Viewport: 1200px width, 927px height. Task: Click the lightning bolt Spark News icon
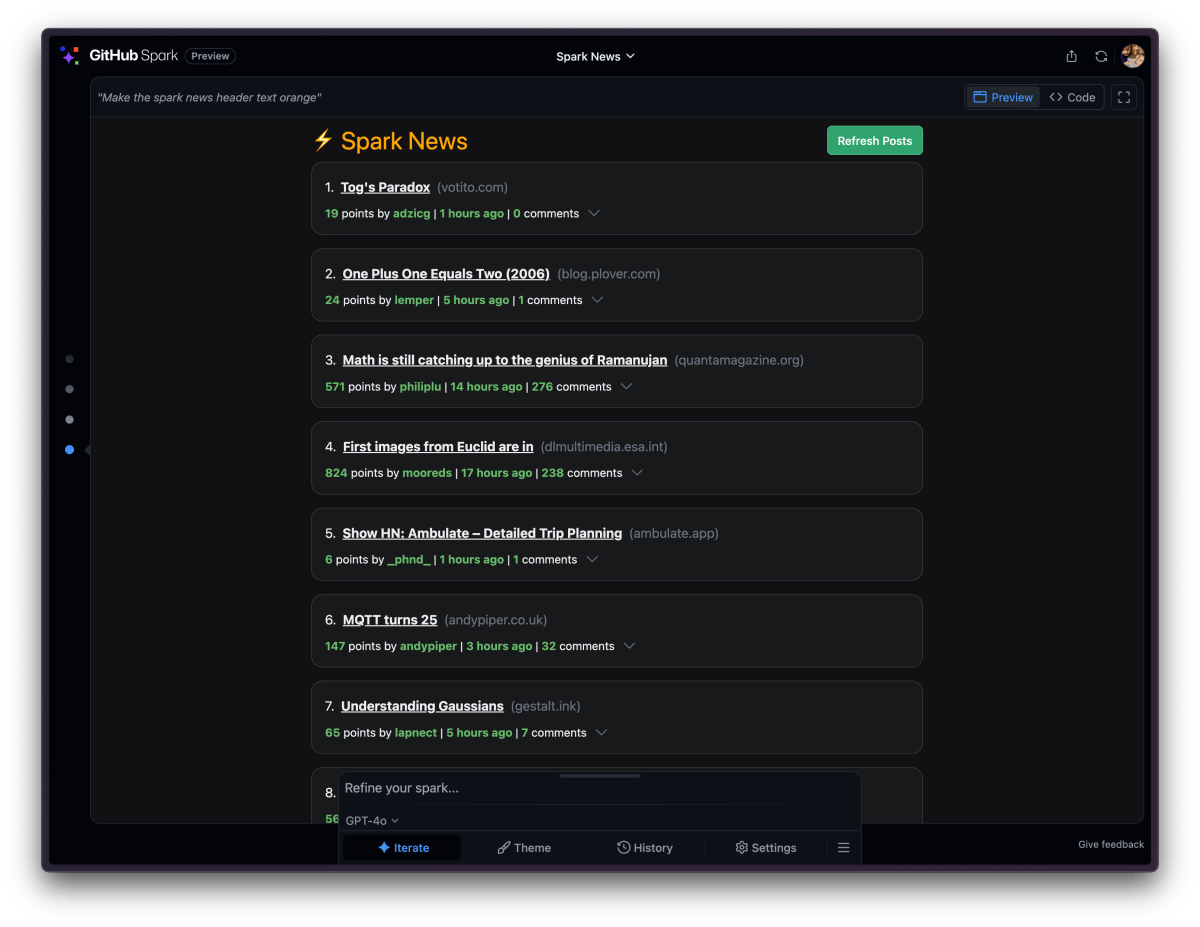pos(323,141)
